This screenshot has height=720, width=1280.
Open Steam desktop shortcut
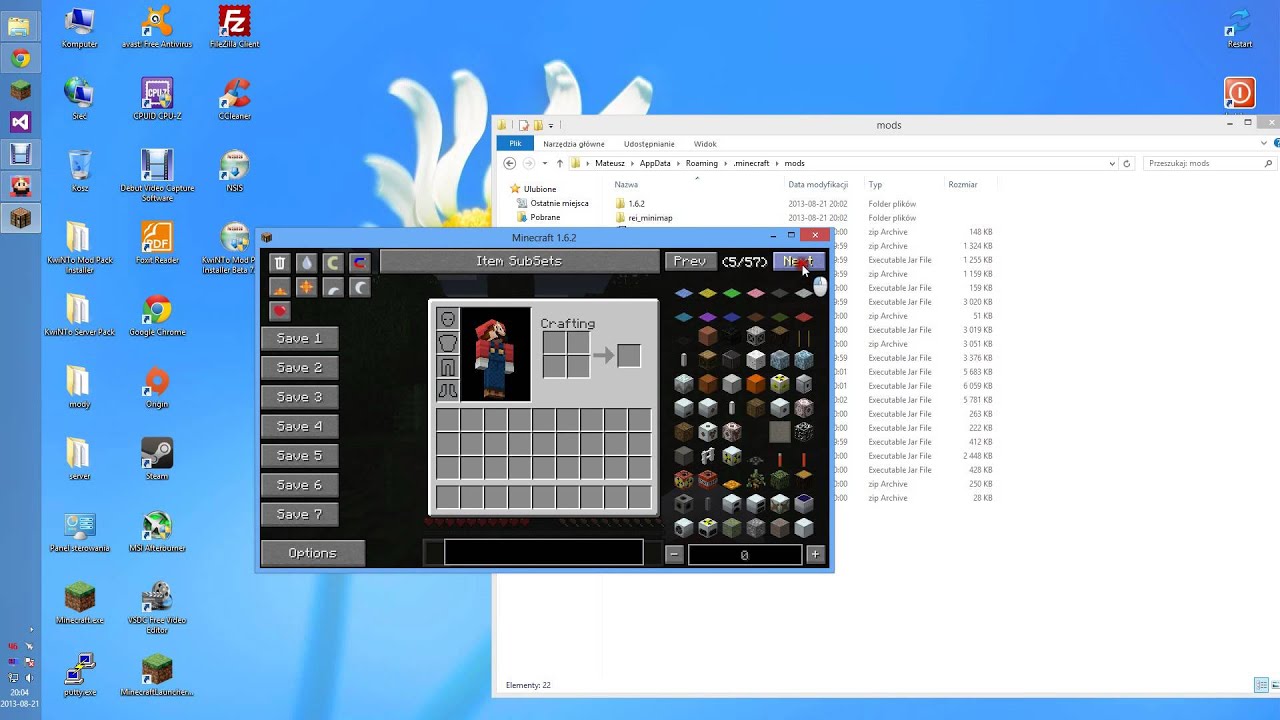pos(157,459)
